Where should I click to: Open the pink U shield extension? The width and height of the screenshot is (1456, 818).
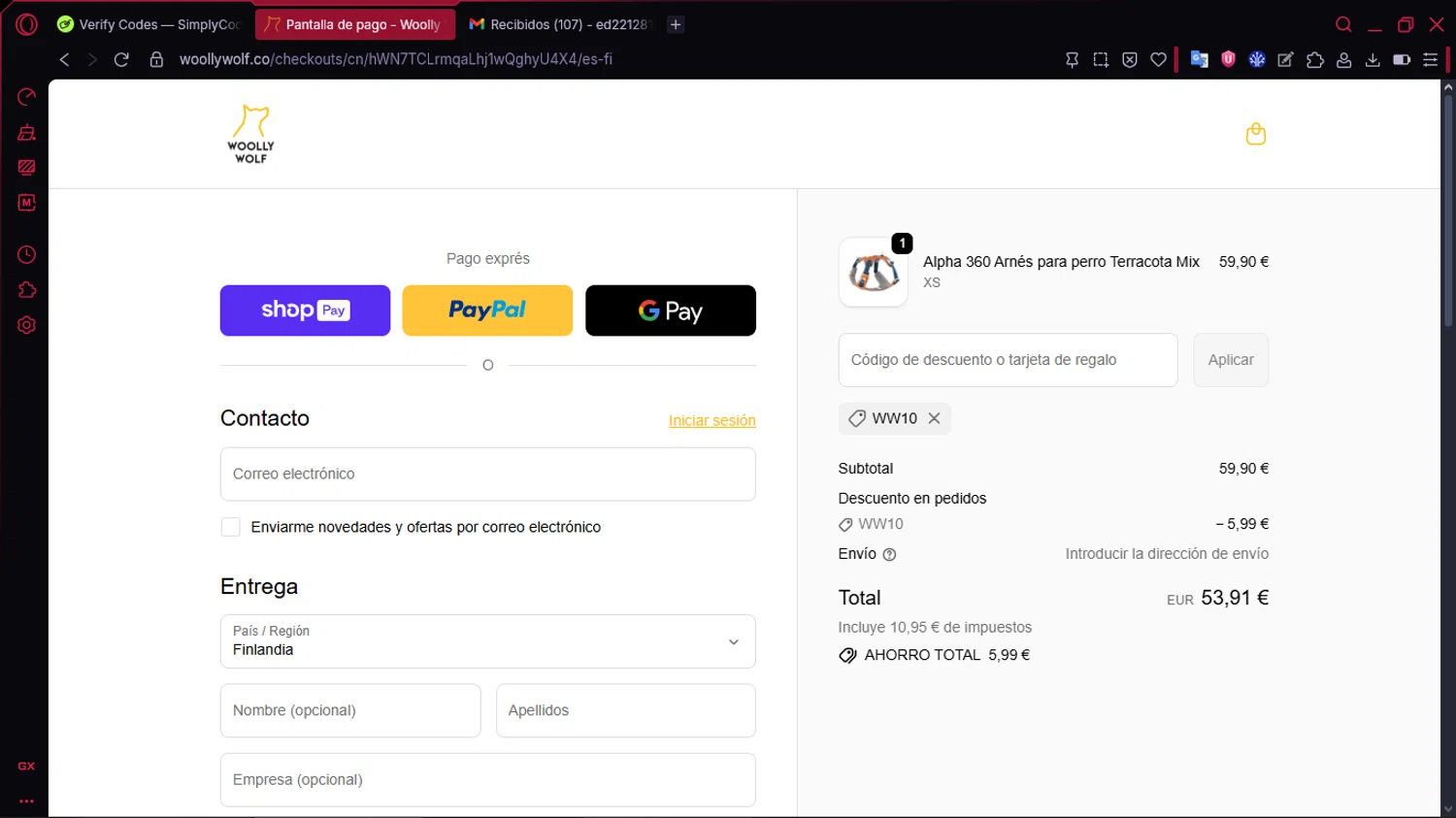point(1228,59)
